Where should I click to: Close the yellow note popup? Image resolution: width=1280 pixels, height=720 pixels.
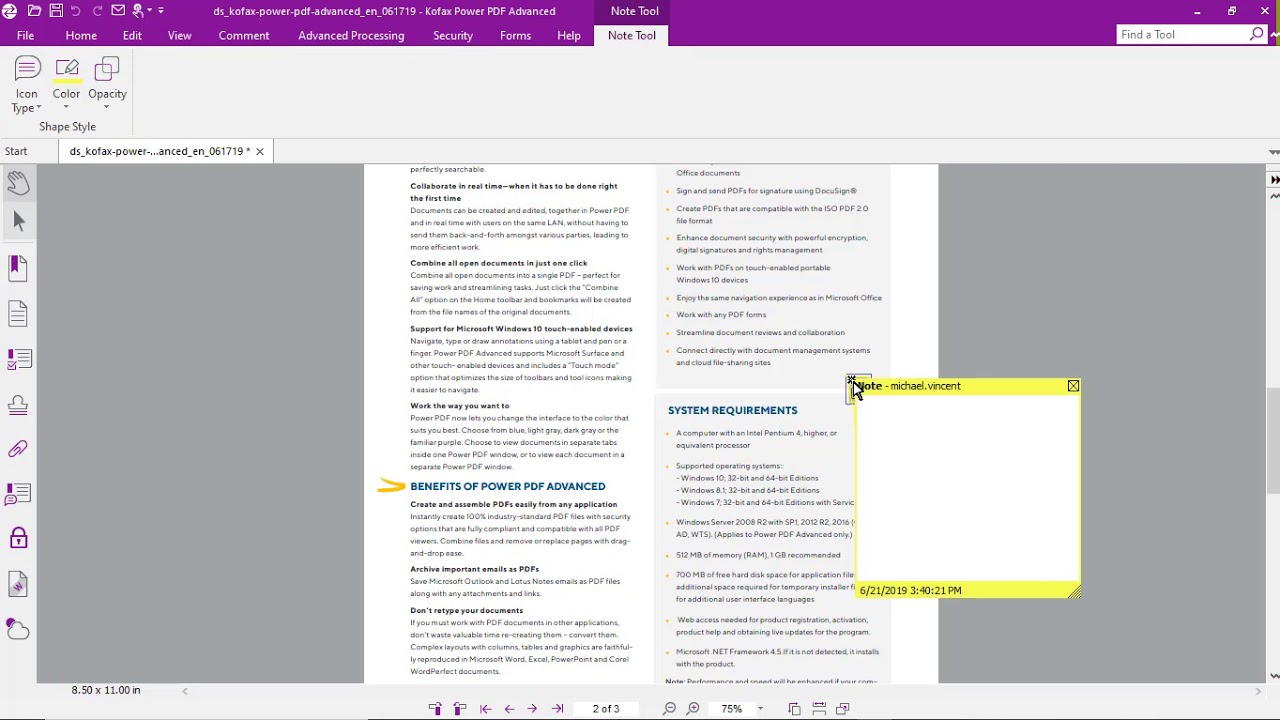[x=1073, y=386]
